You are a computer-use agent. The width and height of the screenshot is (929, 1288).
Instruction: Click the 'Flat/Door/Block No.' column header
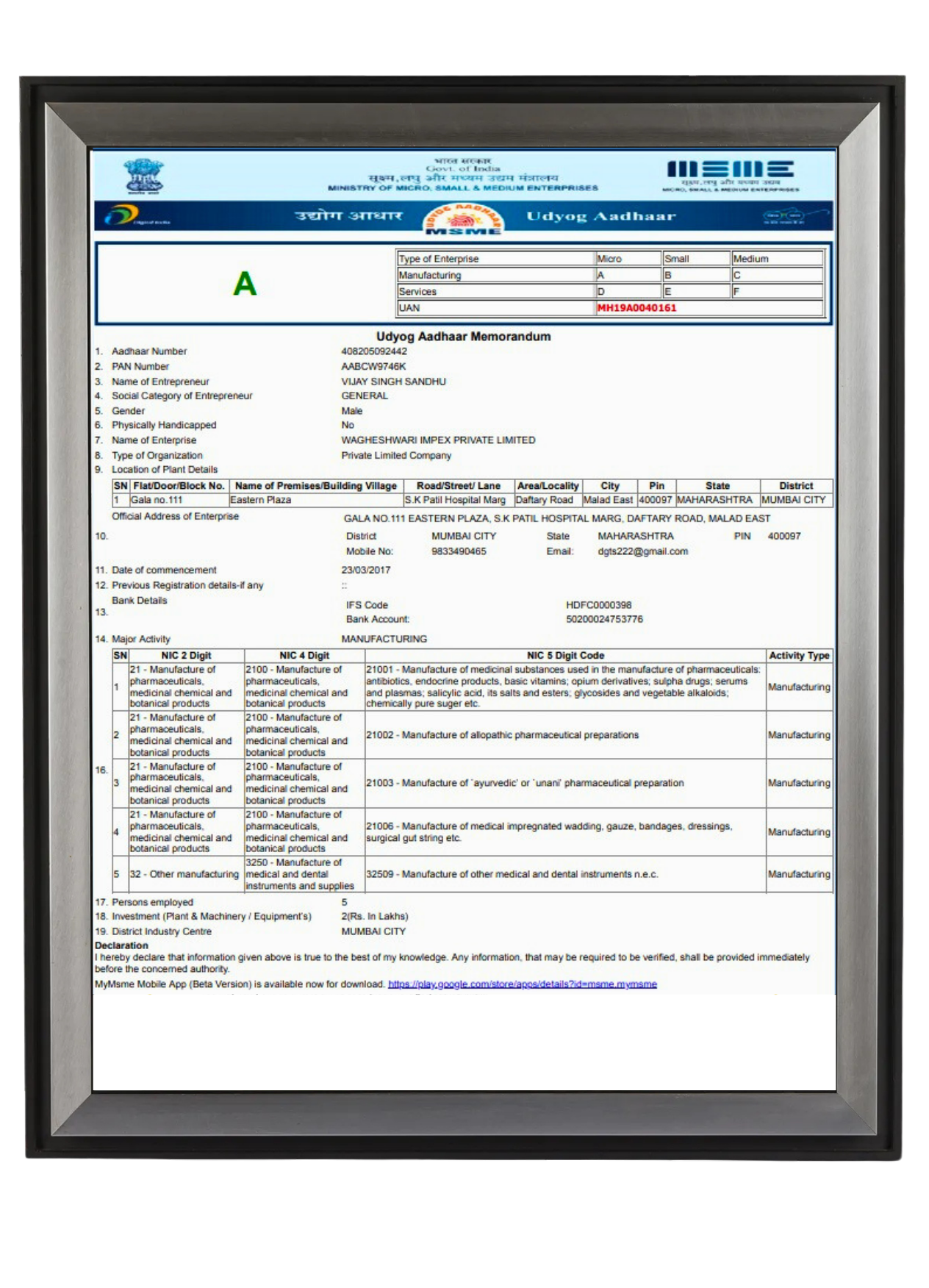[x=179, y=486]
